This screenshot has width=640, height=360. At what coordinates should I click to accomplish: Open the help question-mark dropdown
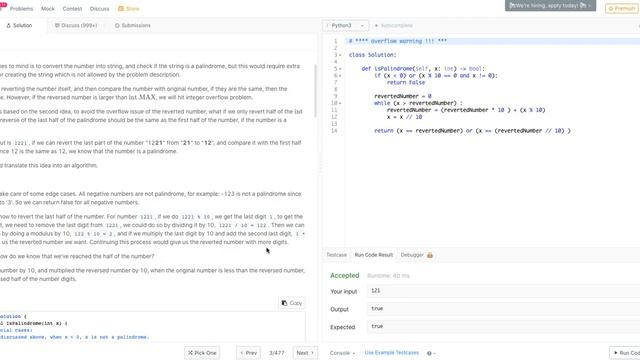[431, 353]
